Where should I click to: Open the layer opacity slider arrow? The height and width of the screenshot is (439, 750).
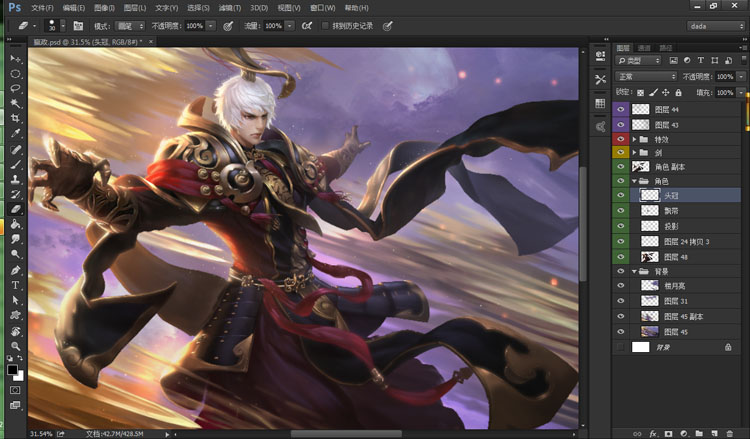point(741,77)
